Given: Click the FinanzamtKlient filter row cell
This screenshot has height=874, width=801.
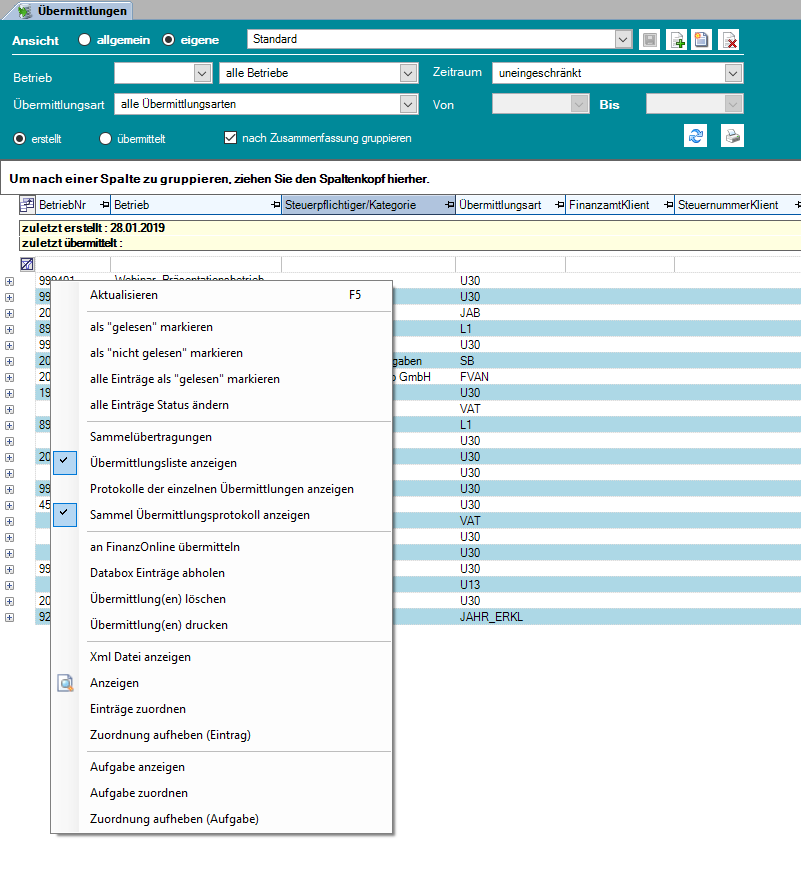Looking at the screenshot, I should coord(620,264).
